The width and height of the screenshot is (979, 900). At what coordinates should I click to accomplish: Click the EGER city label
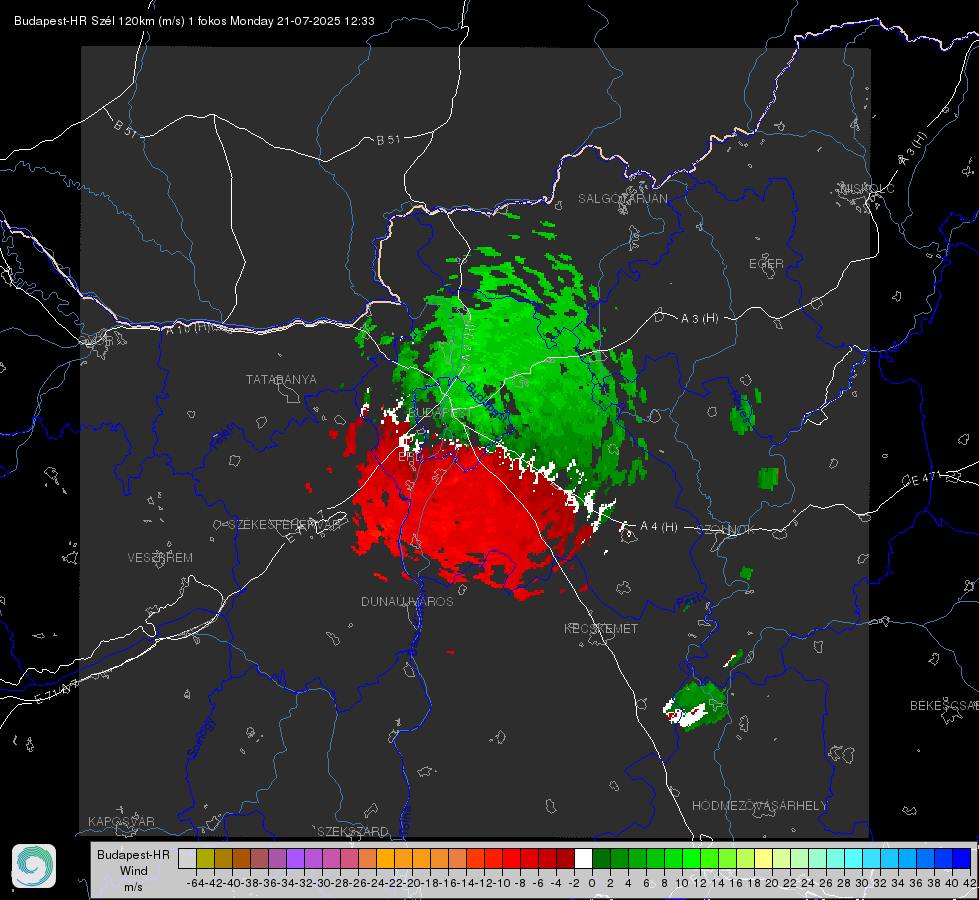click(x=766, y=264)
